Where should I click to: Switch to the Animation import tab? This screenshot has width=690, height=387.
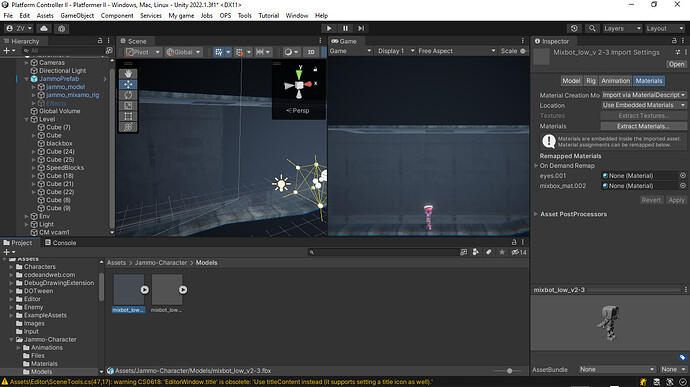(x=616, y=81)
